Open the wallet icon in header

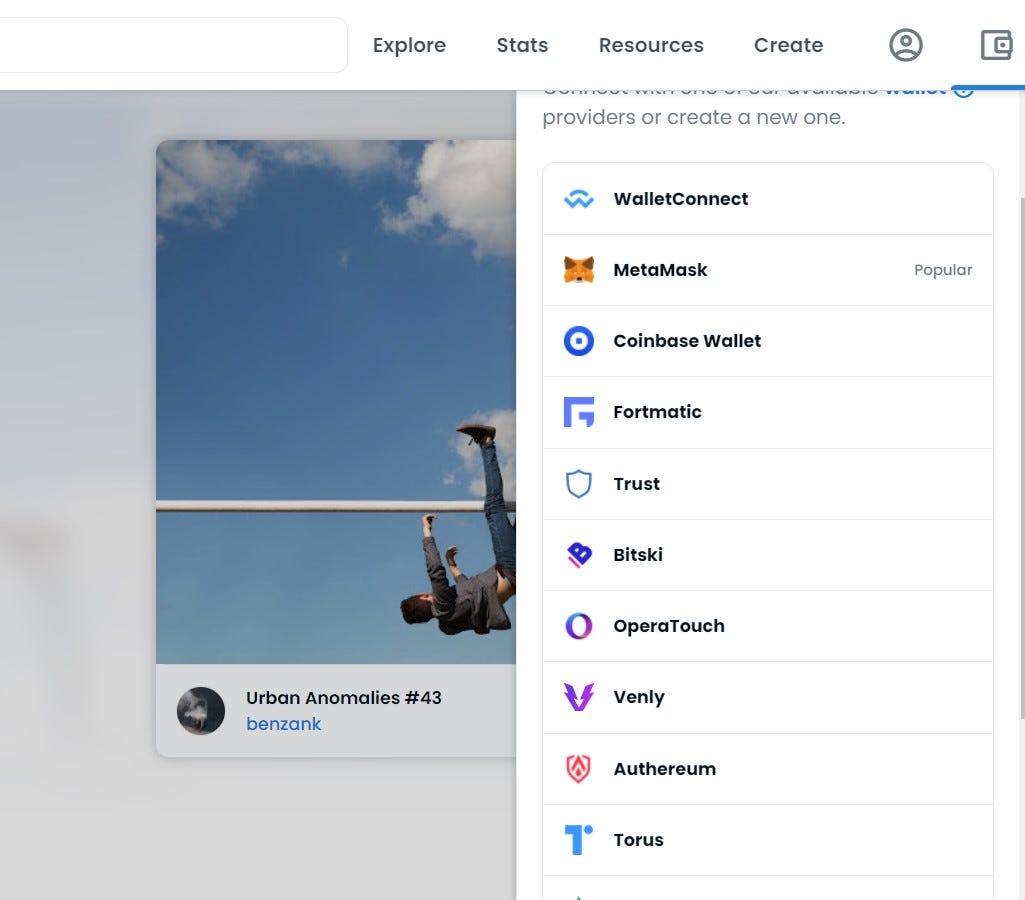pos(997,45)
